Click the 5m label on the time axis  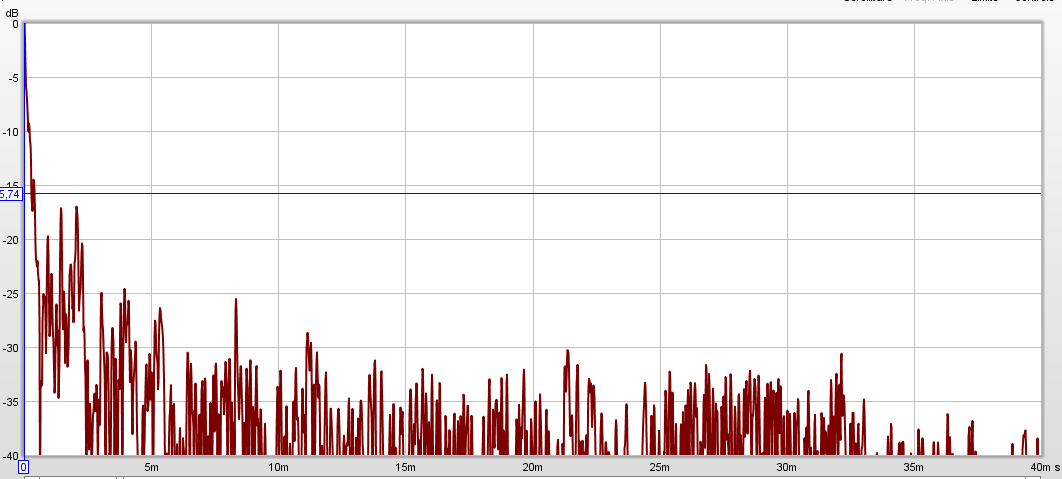(x=151, y=467)
